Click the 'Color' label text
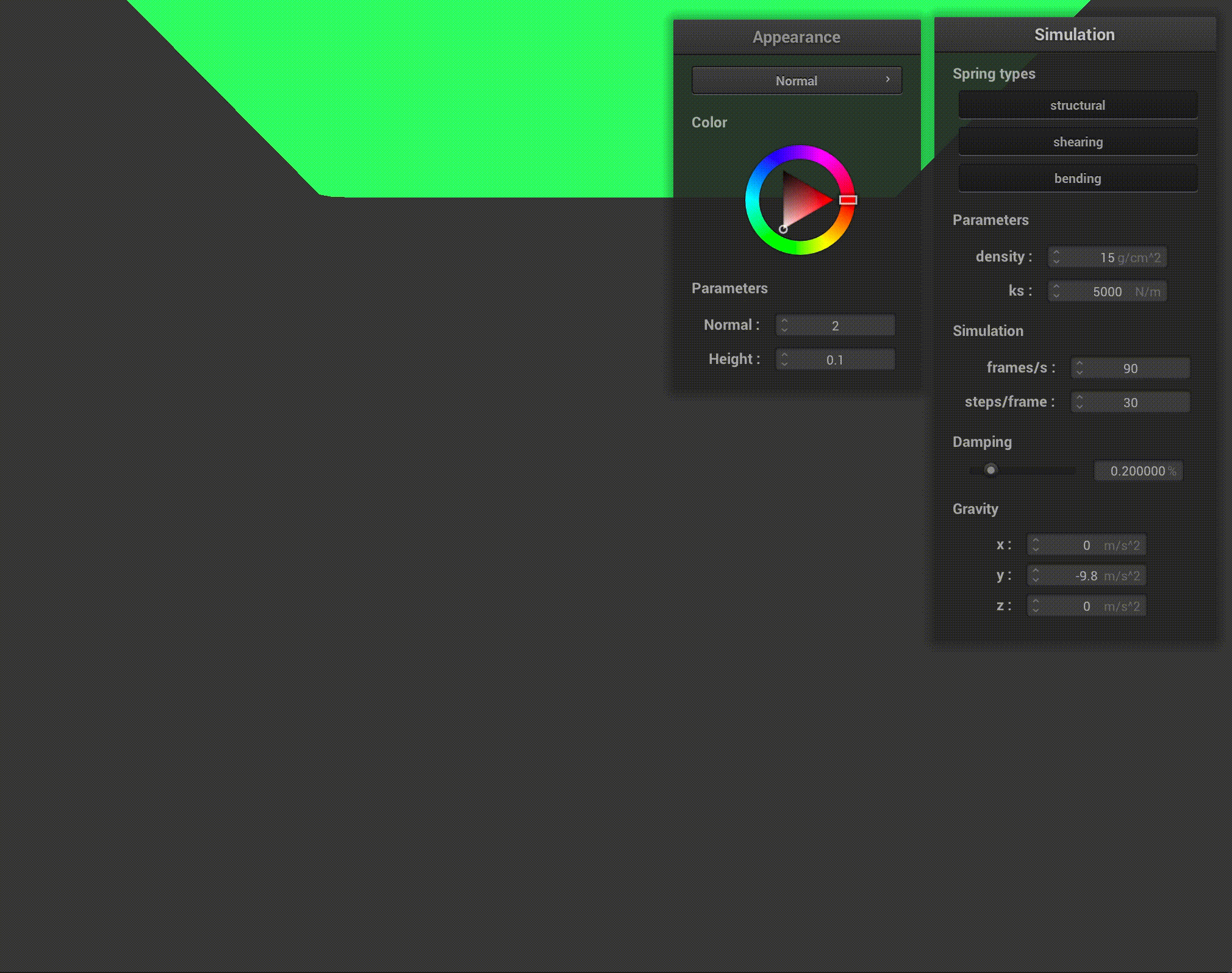Image resolution: width=1232 pixels, height=973 pixels. coord(709,123)
